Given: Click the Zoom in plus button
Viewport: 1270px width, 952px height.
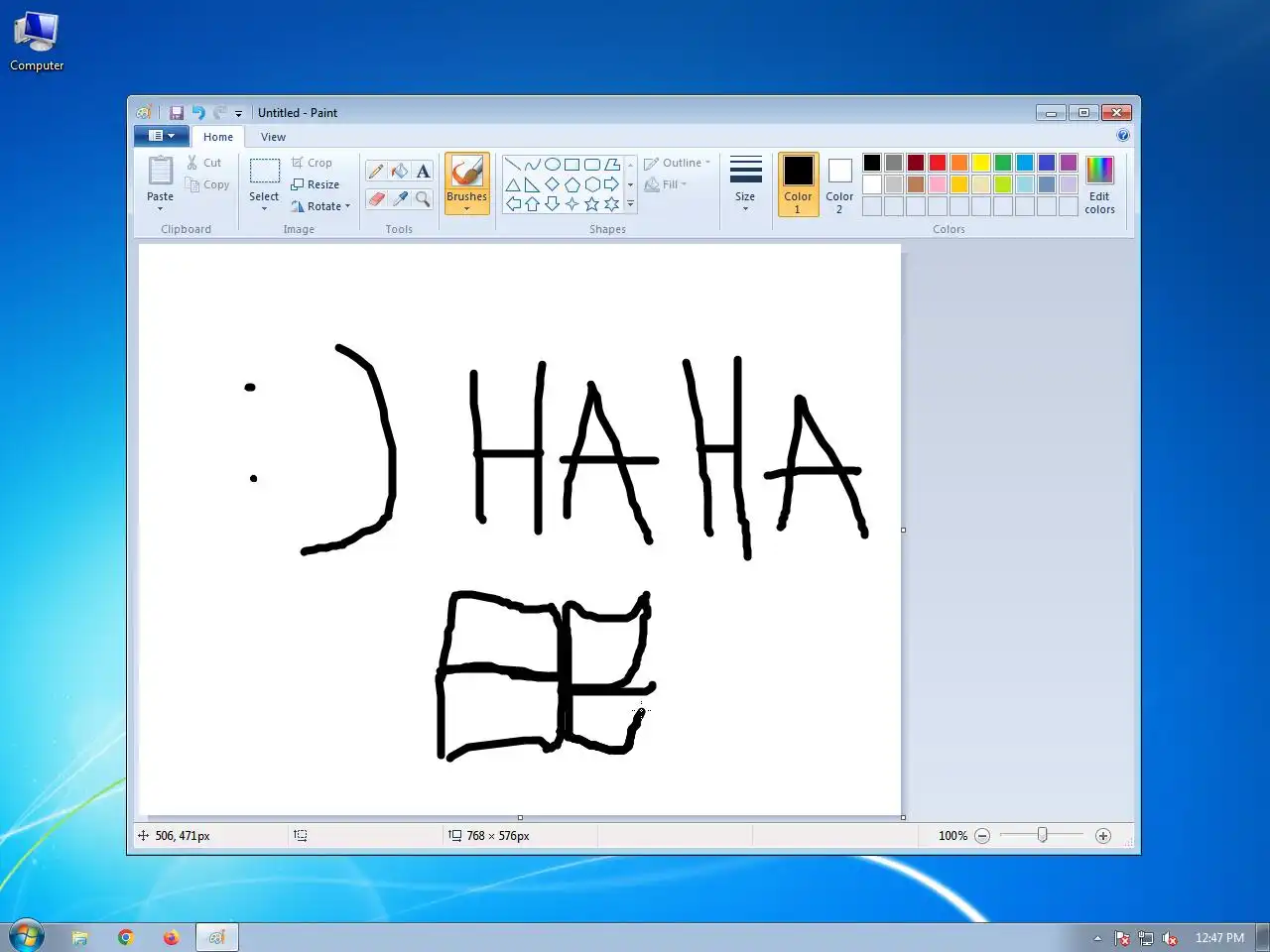Looking at the screenshot, I should click(x=1103, y=836).
